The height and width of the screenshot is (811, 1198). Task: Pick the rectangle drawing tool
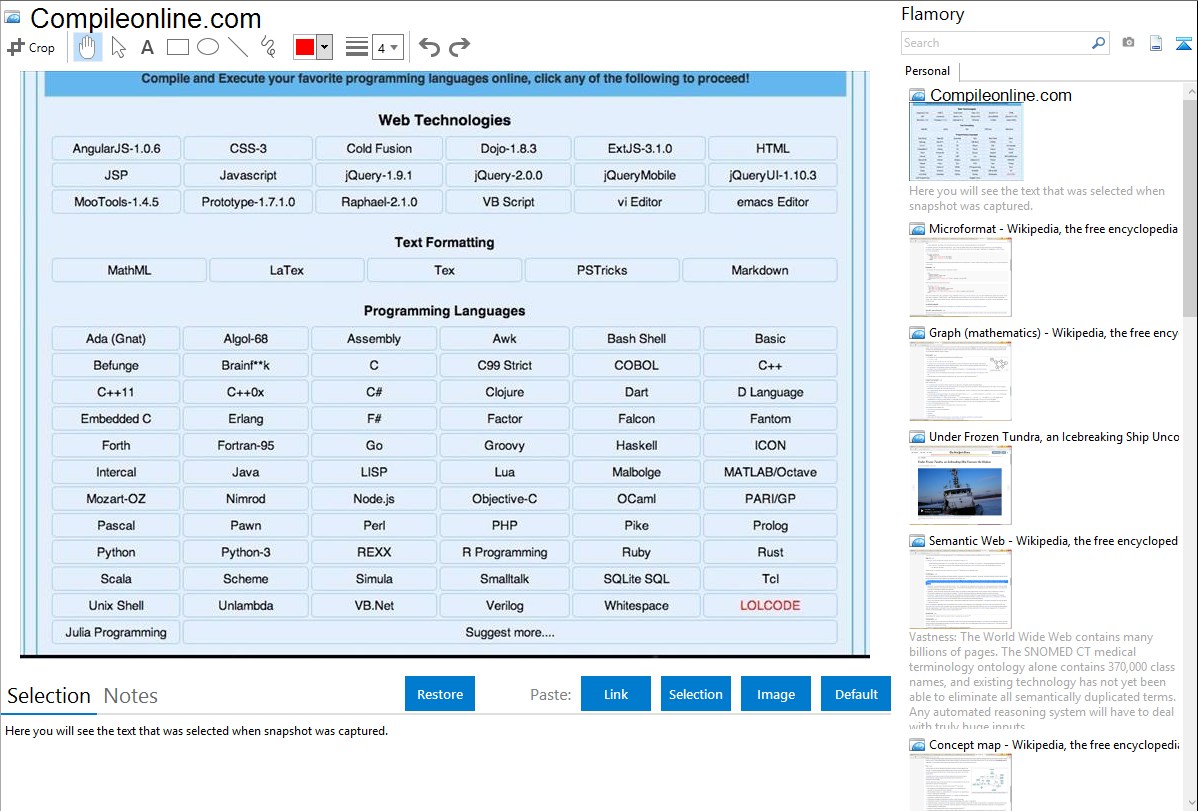coord(177,47)
